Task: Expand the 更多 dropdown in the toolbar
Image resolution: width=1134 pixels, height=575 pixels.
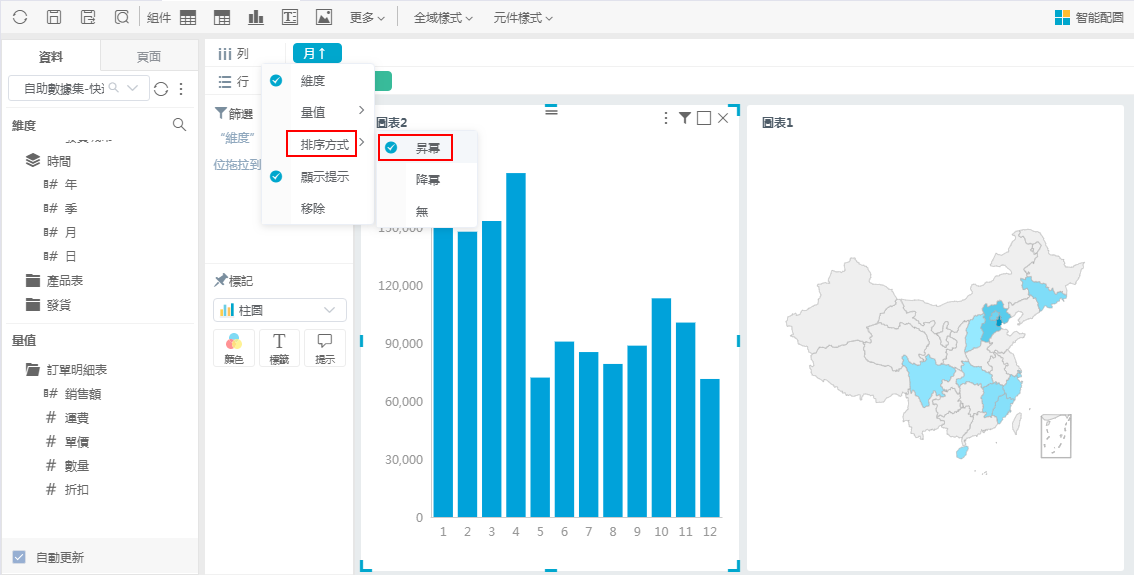Action: click(367, 18)
